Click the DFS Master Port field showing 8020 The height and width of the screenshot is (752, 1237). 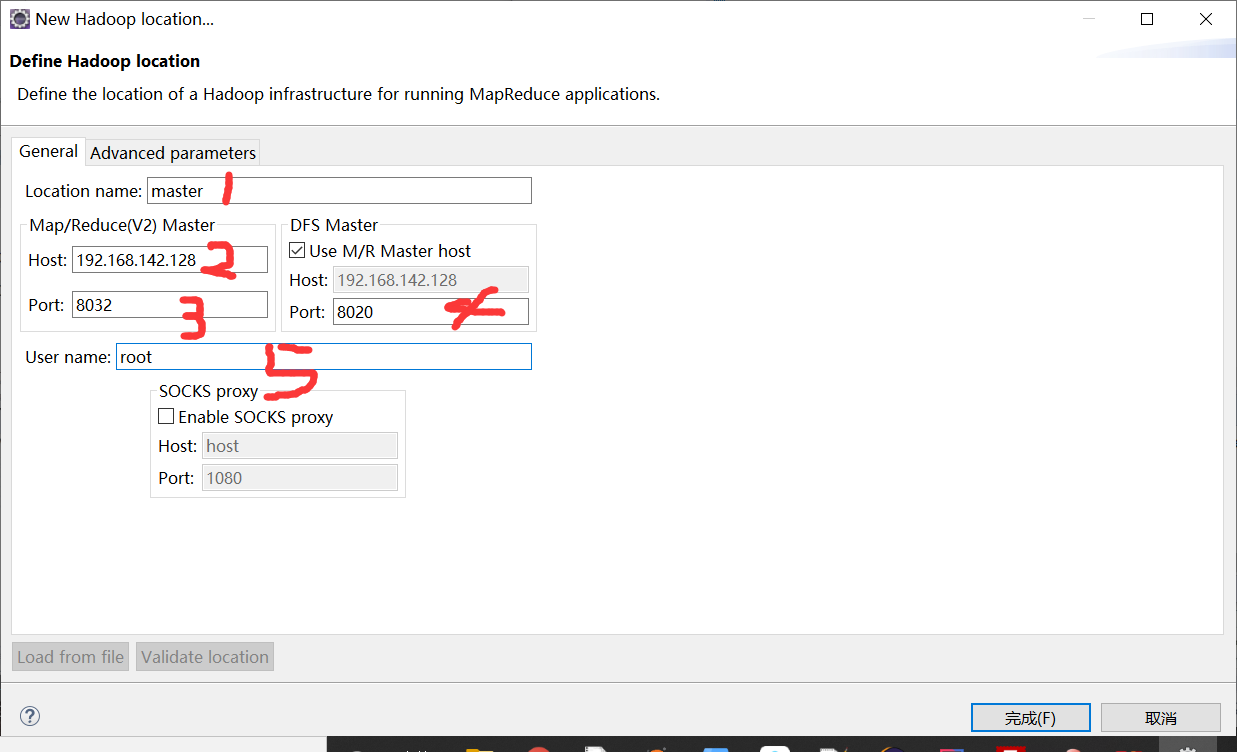point(430,311)
